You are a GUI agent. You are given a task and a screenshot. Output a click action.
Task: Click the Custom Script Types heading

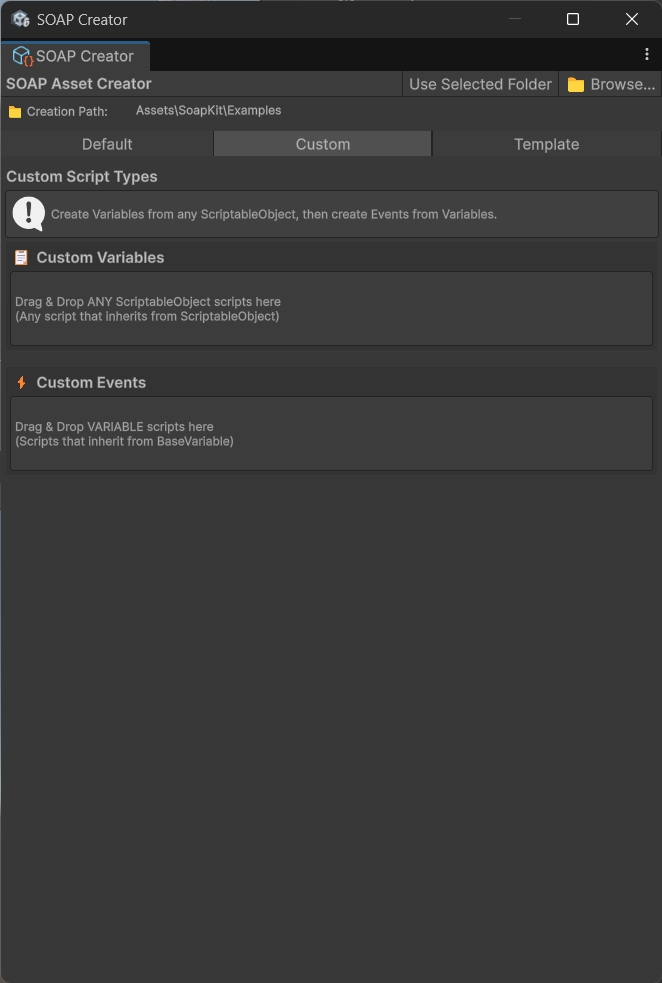pyautogui.click(x=82, y=177)
